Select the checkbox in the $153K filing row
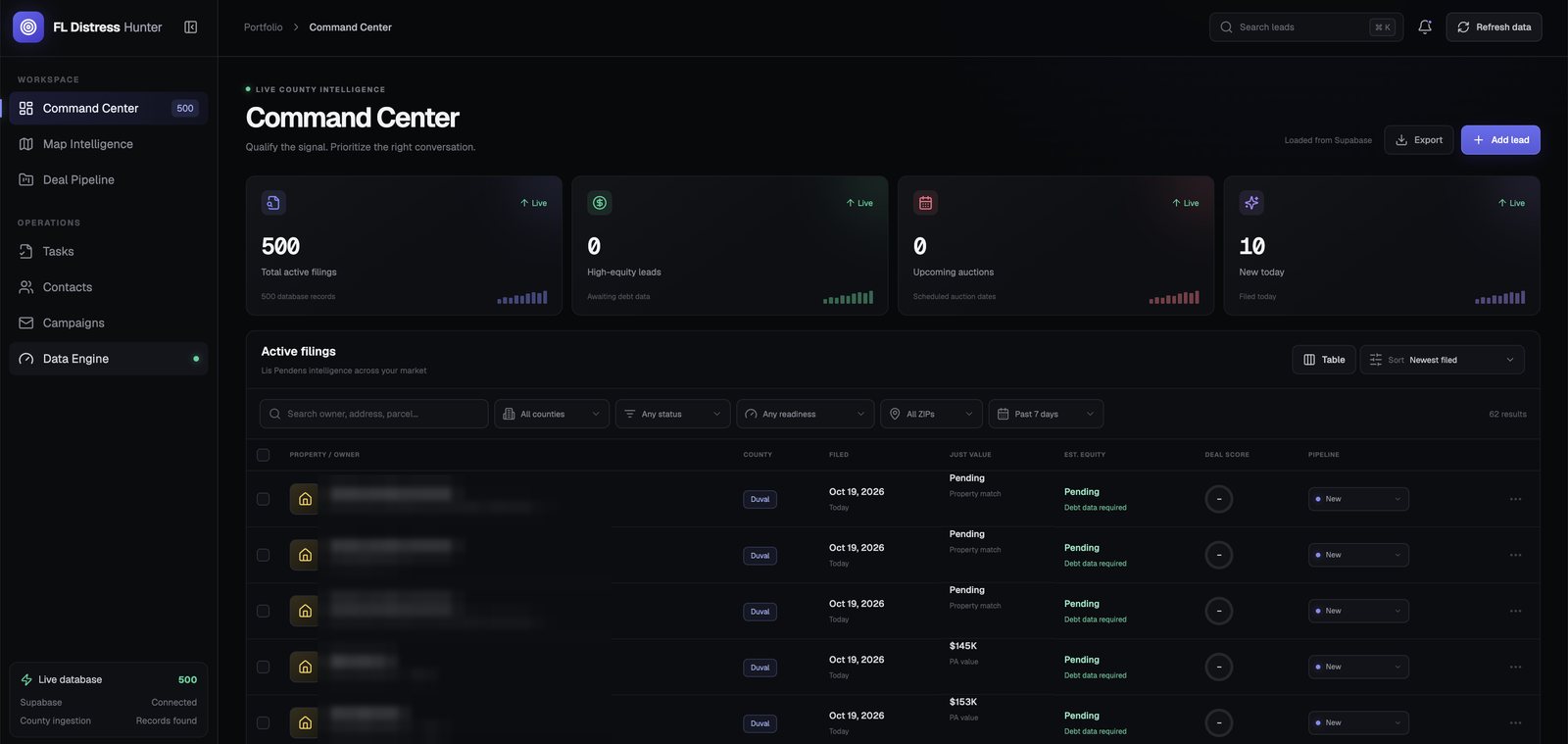The width and height of the screenshot is (1568, 744). [263, 722]
